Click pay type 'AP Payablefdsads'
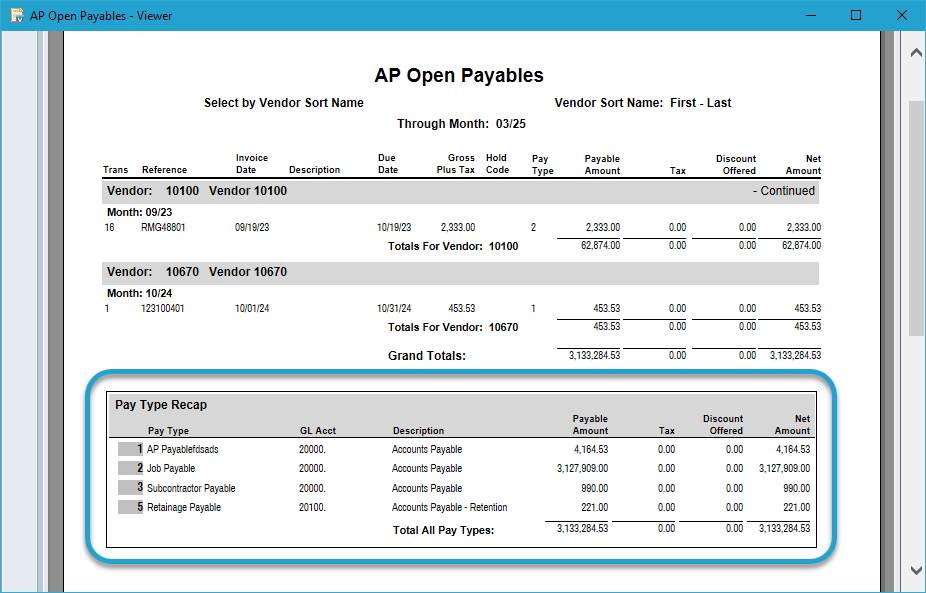This screenshot has width=926, height=593. pos(182,449)
